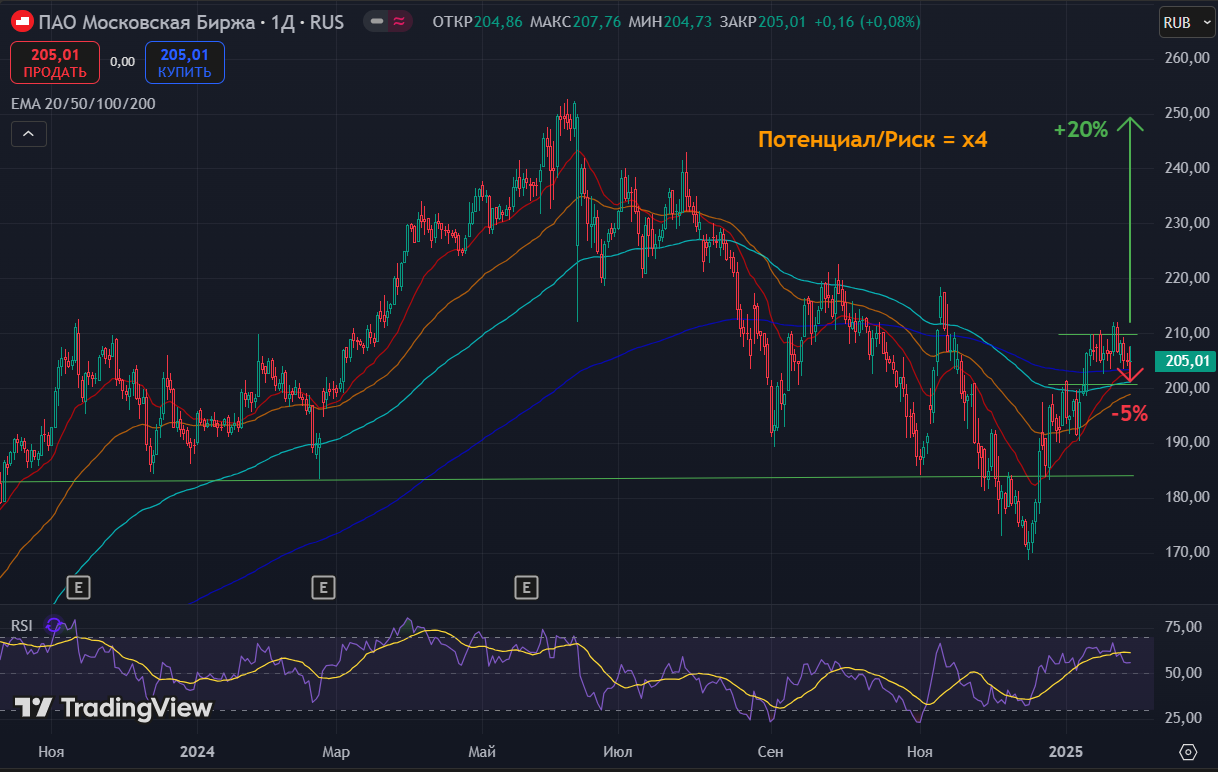Click the blue КУПИТЬ buy button
Viewport: 1218px width, 772px height.
point(185,62)
